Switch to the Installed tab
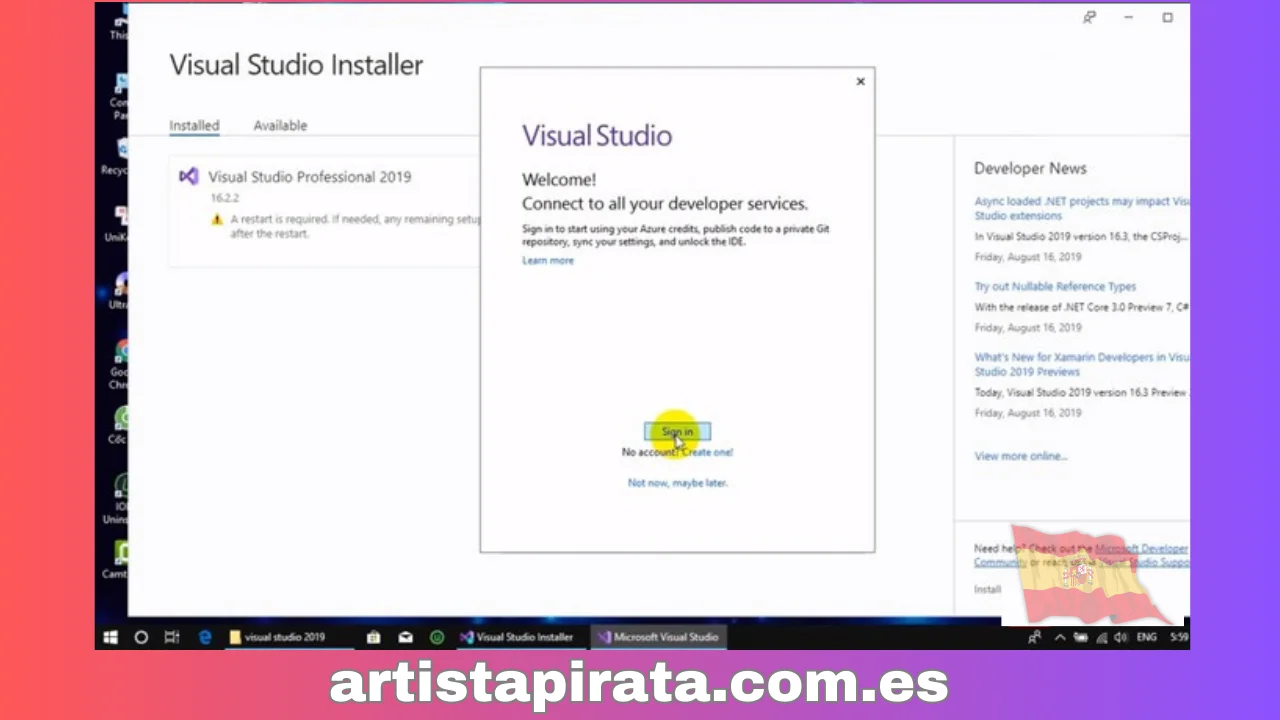Screen dimensions: 1280x720 tap(194, 126)
